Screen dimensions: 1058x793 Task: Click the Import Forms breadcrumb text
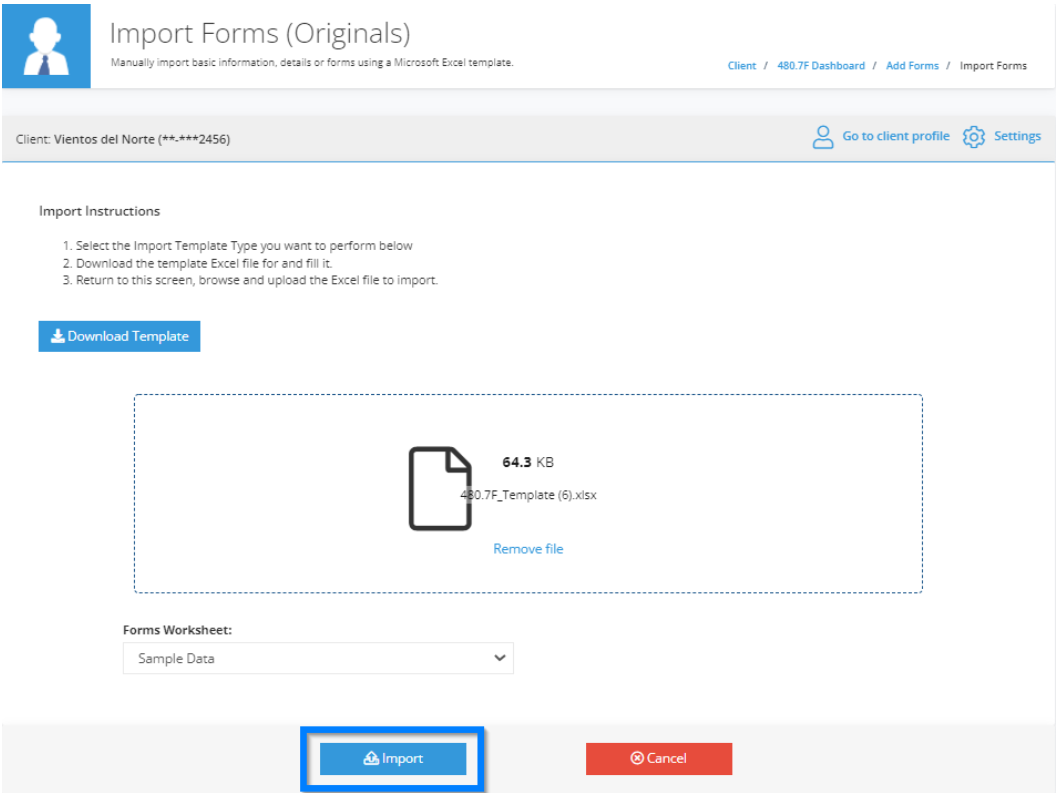[993, 65]
